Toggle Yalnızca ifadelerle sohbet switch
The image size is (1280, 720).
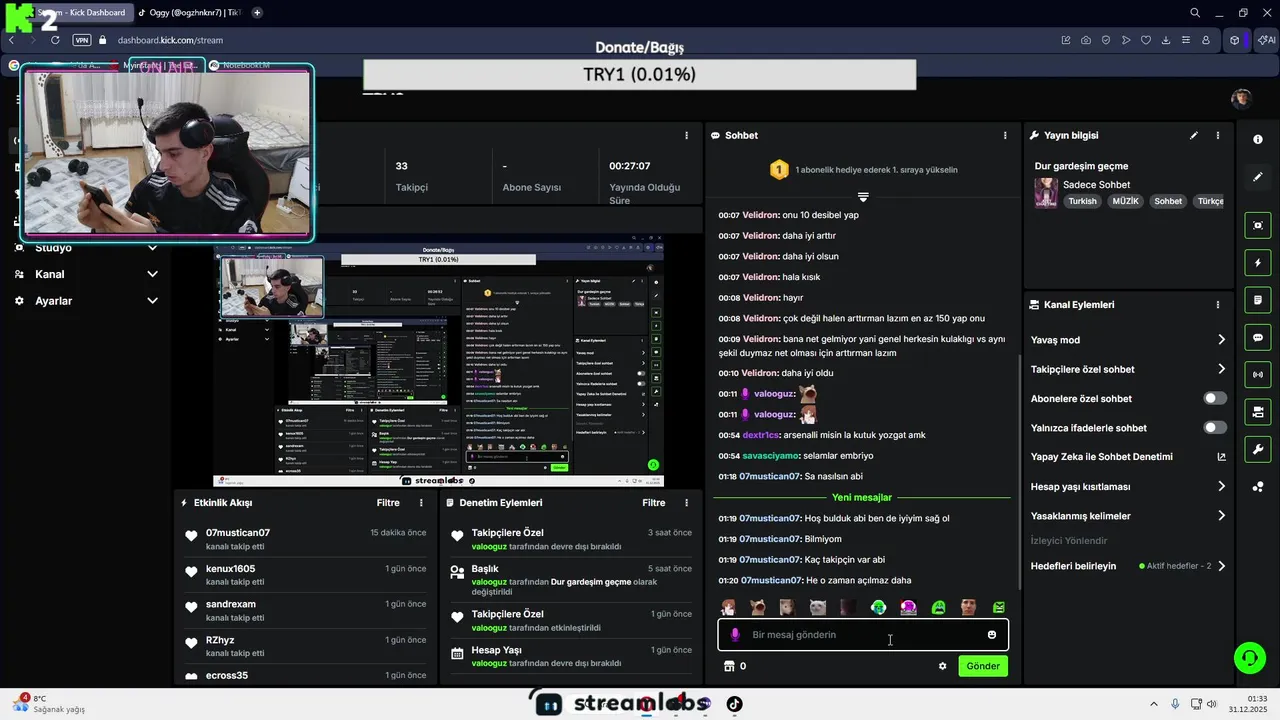1215,428
